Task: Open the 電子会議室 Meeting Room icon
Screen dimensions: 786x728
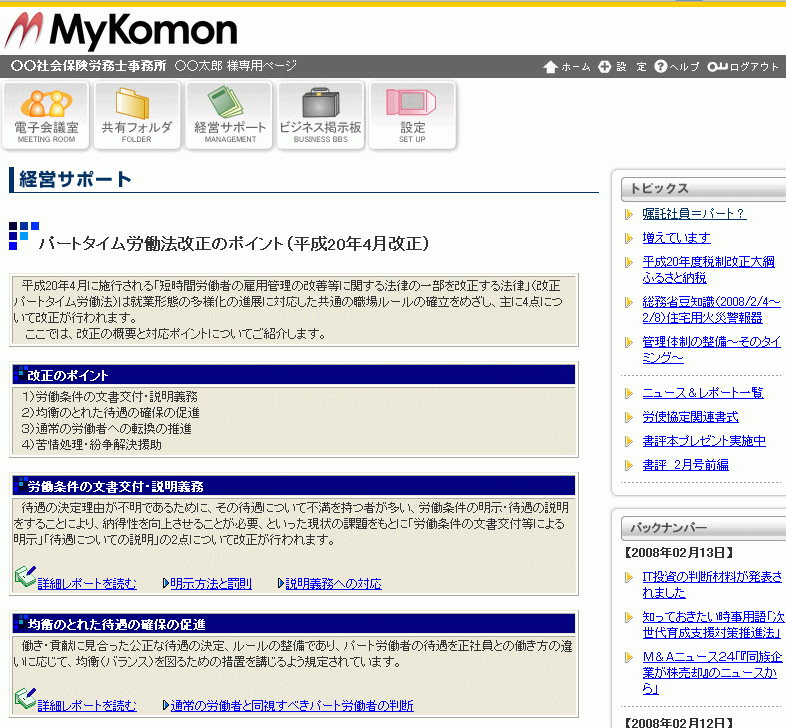Action: pos(46,115)
